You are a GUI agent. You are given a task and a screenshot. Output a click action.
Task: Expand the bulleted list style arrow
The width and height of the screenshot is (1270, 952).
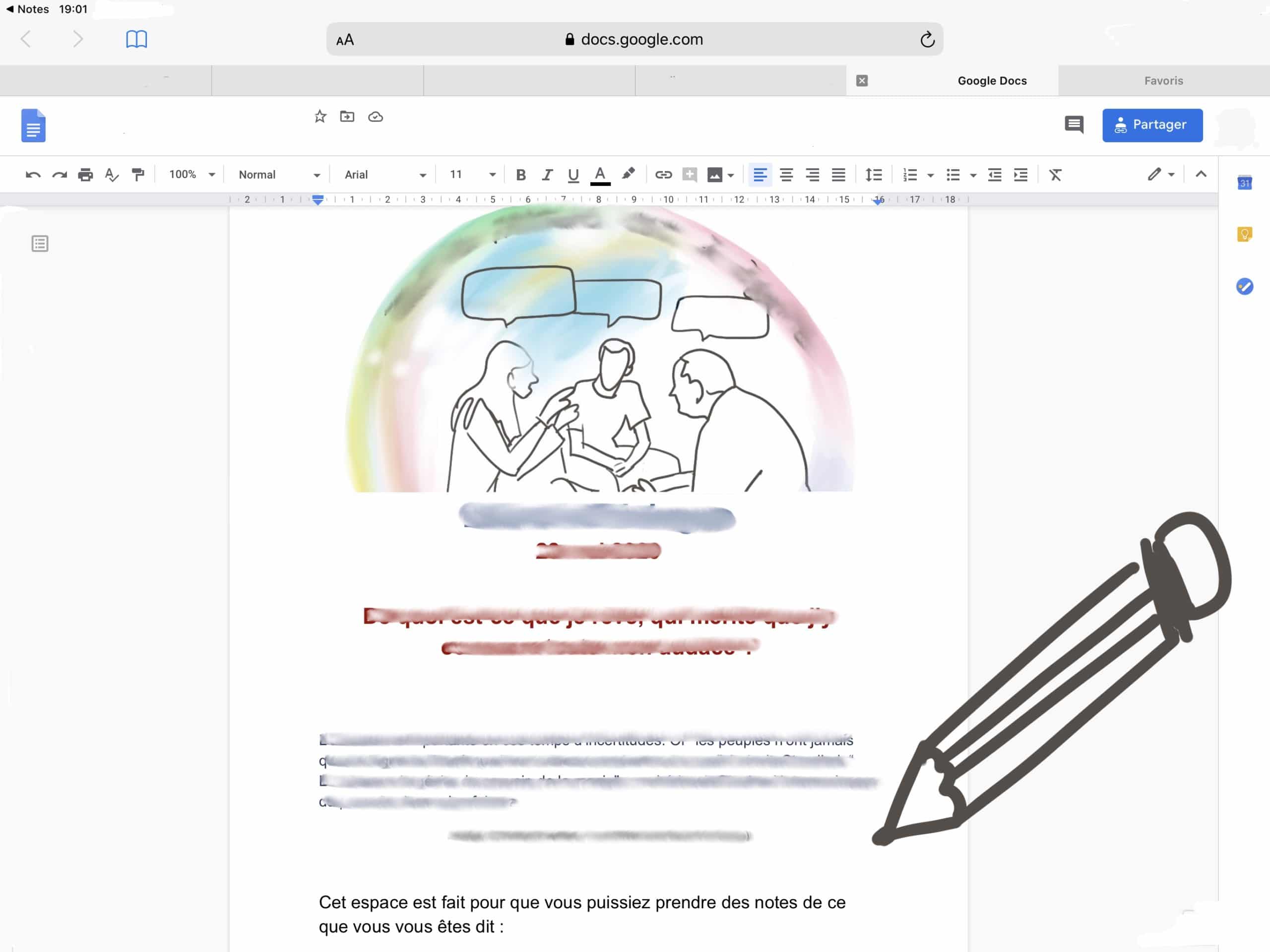click(973, 175)
